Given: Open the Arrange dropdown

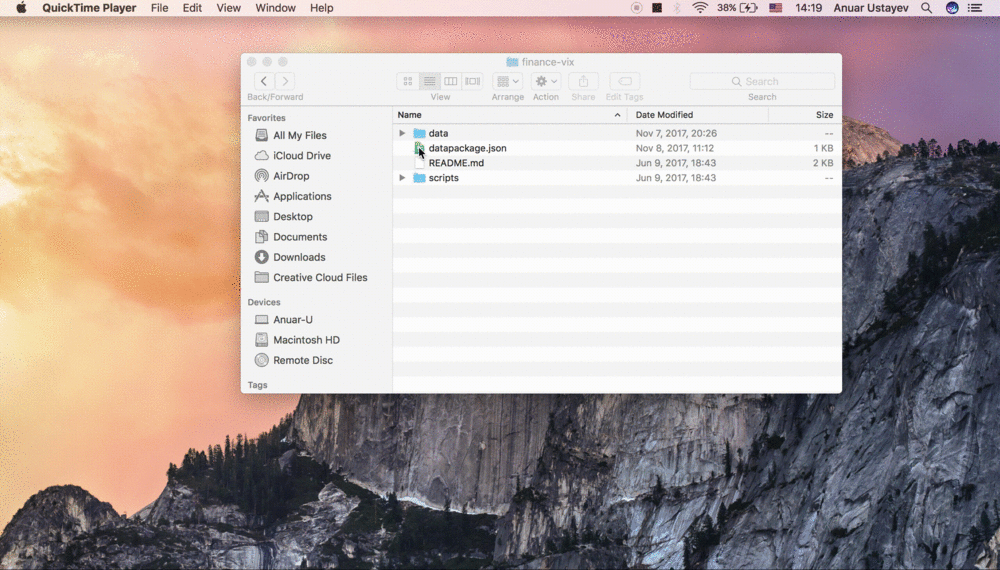Looking at the screenshot, I should pos(508,81).
